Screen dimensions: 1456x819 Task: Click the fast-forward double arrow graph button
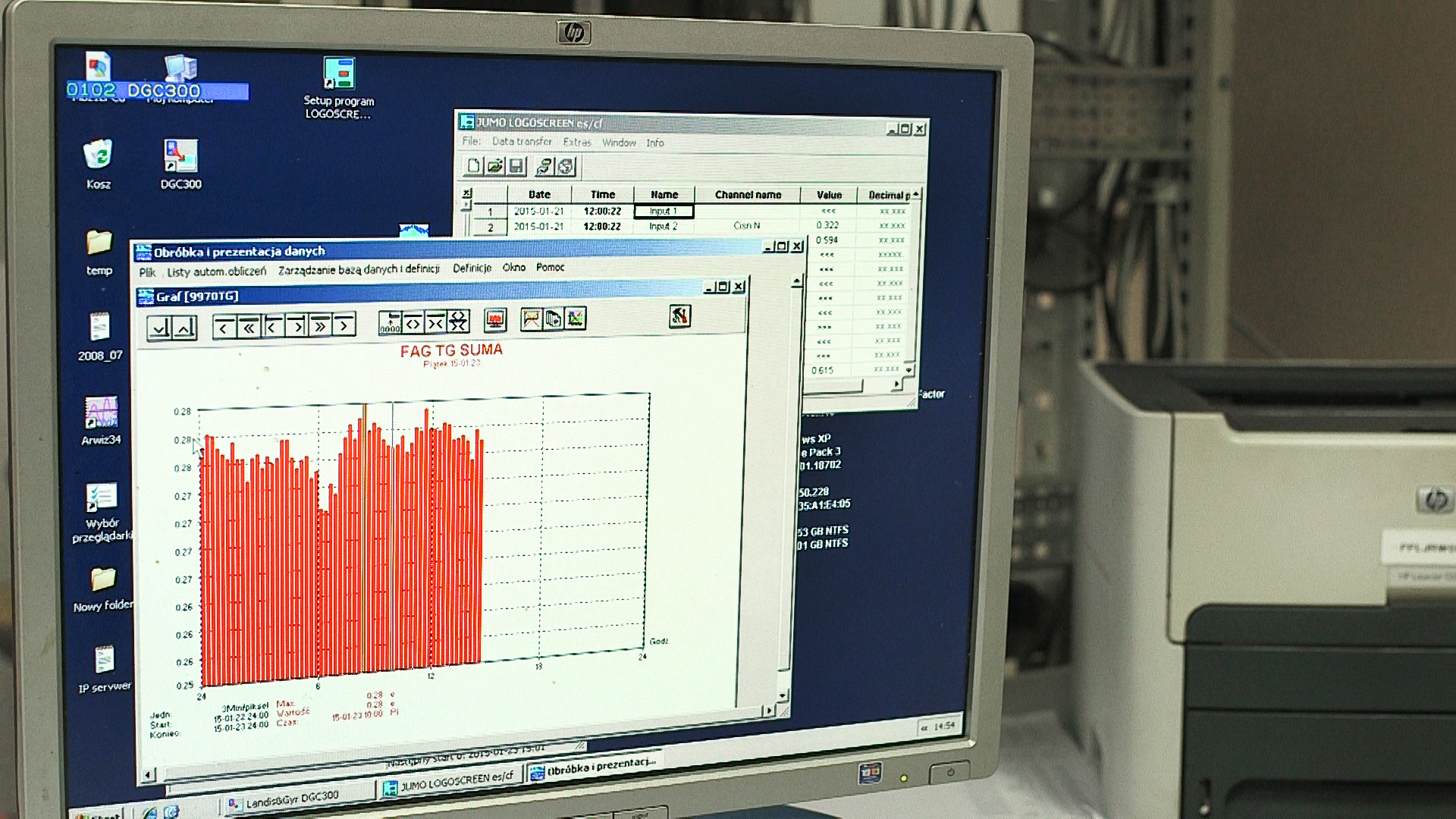[320, 327]
